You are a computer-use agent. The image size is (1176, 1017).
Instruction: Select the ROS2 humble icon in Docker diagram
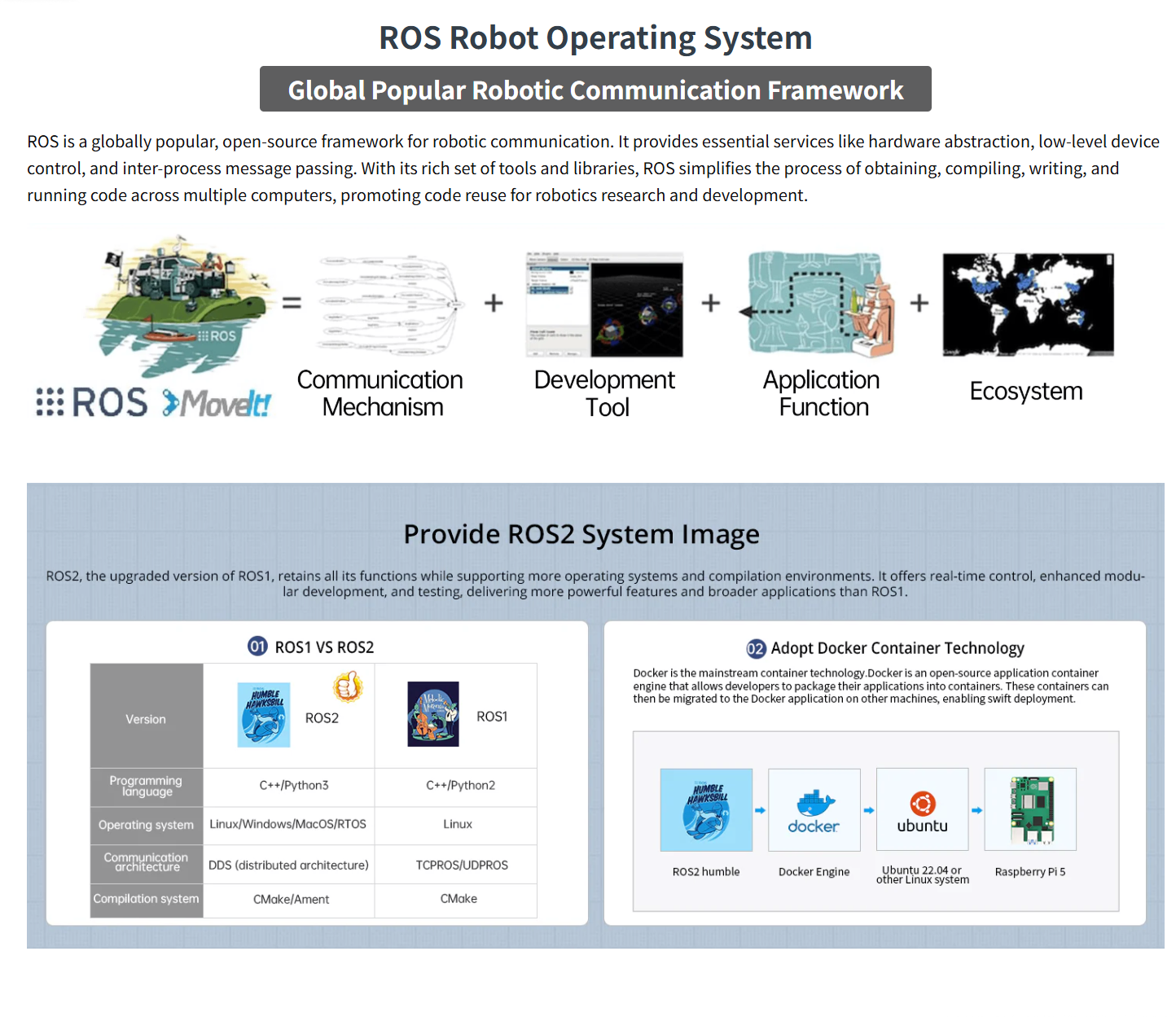(x=706, y=810)
